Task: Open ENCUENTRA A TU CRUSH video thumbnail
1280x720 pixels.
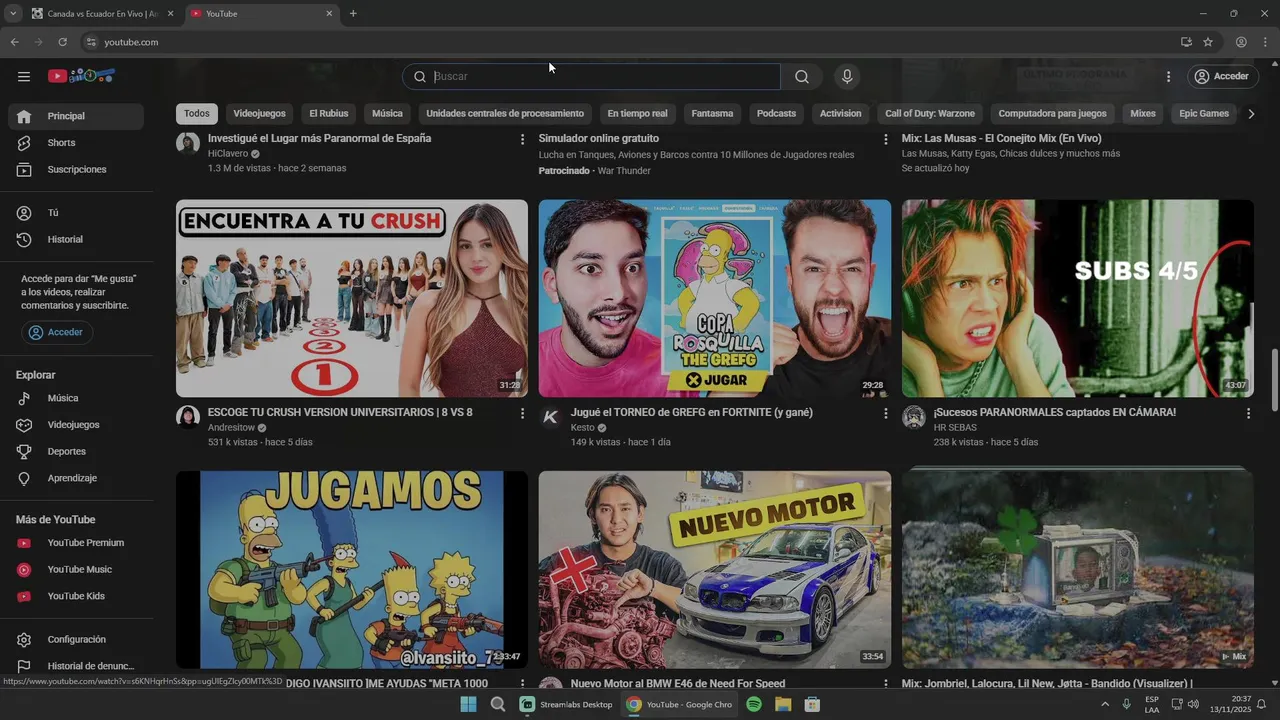Action: (352, 298)
